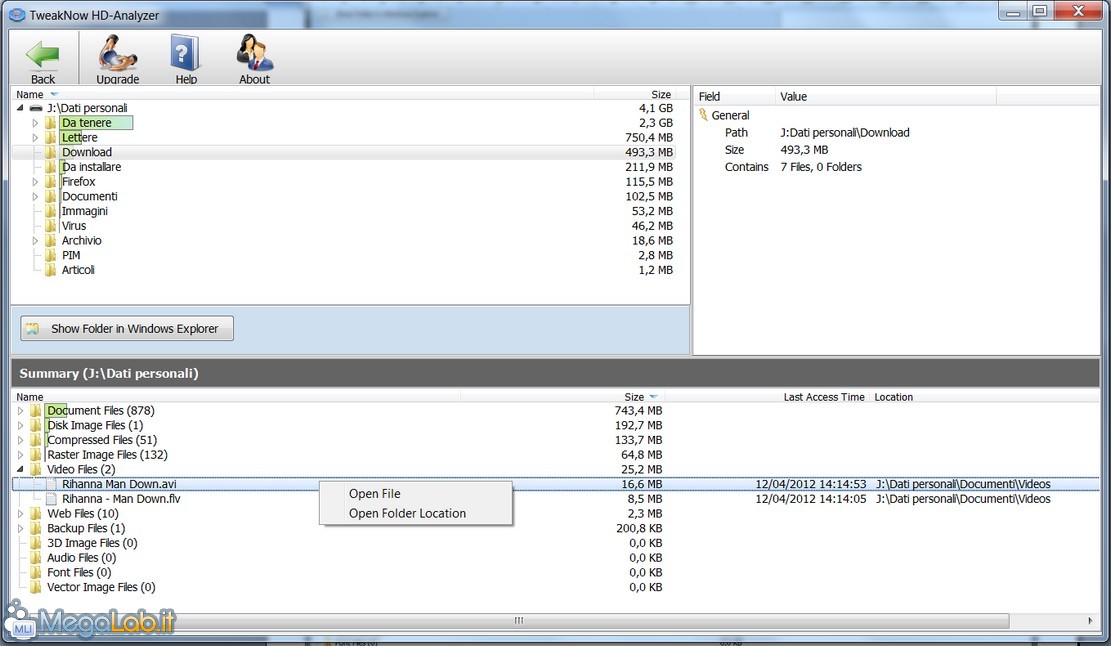1111x646 pixels.
Task: Expand the Archivio folder node
Action: 35,241
